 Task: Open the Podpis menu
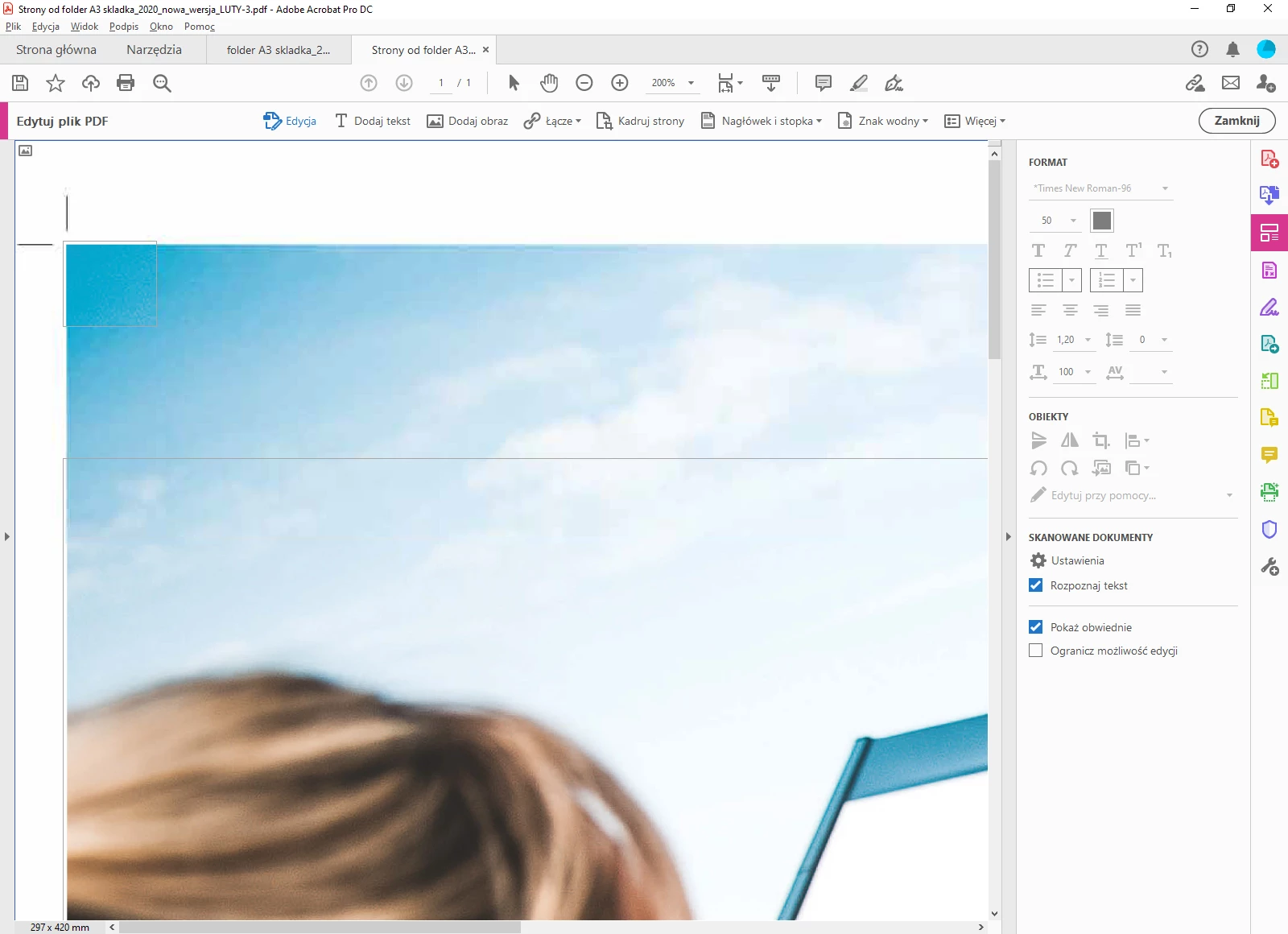point(124,27)
